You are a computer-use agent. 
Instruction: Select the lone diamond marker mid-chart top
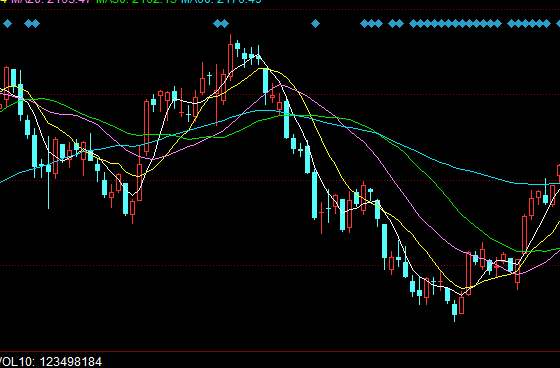pyautogui.click(x=315, y=24)
